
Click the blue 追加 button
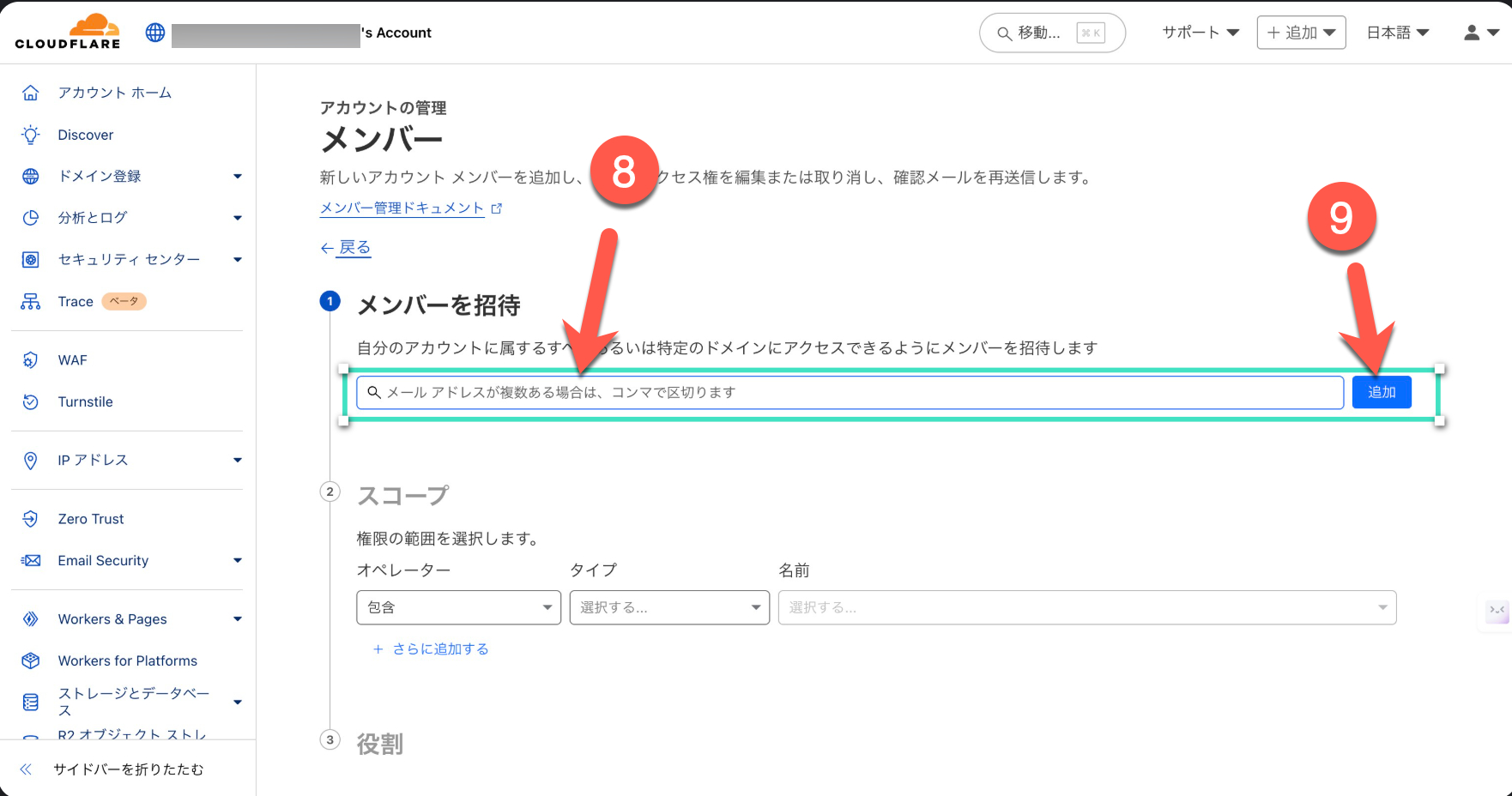point(1382,392)
